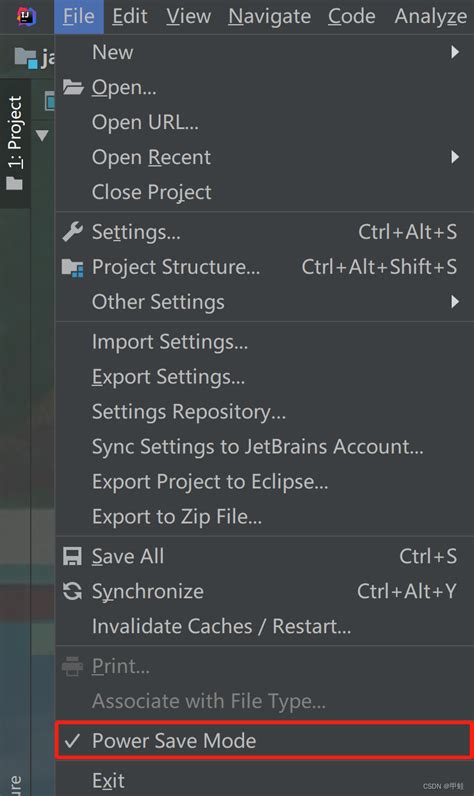This screenshot has height=796, width=474.
Task: Click the open folder icon beside Open
Action: point(73,87)
